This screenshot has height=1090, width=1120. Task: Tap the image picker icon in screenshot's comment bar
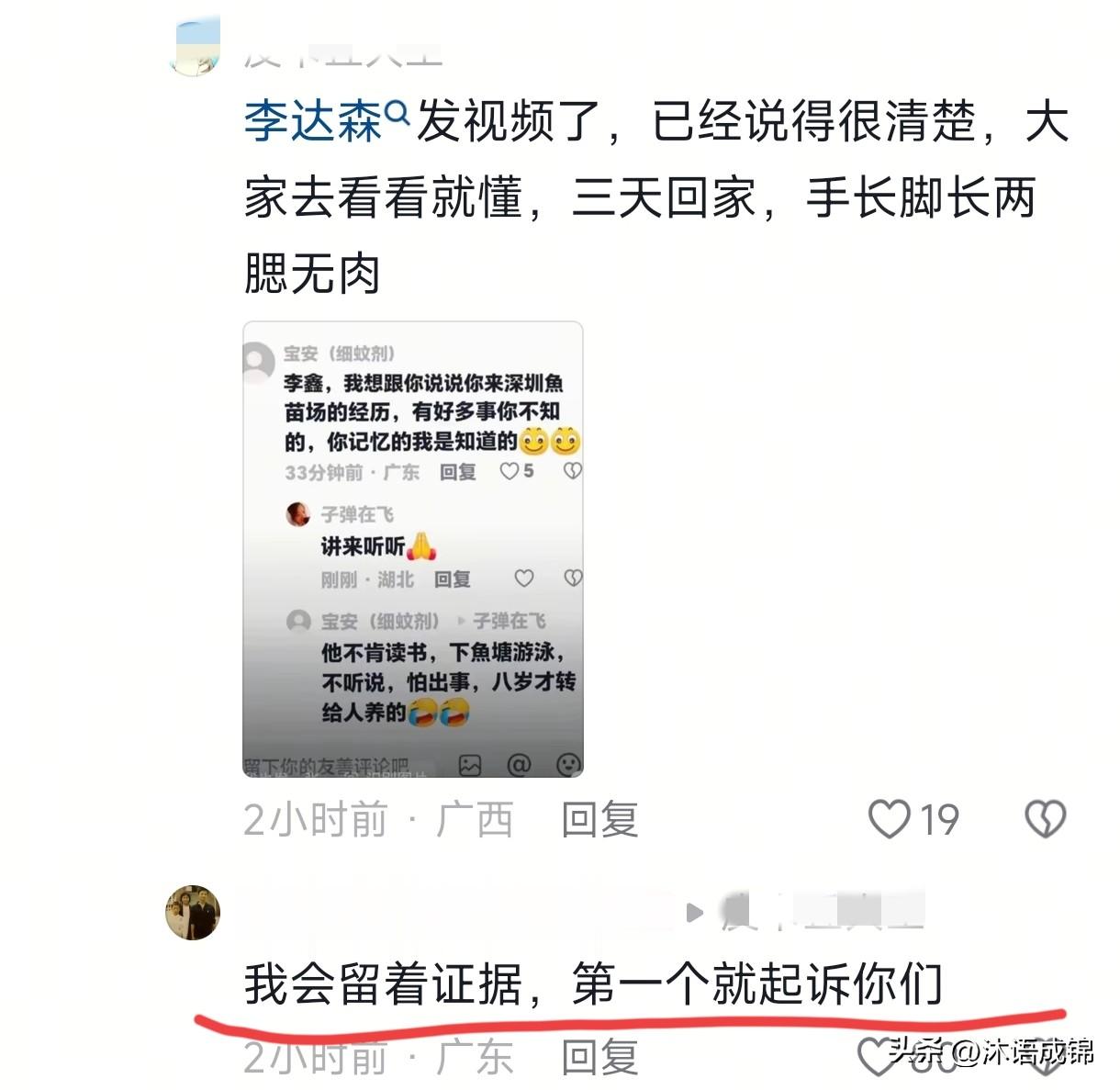(470, 764)
